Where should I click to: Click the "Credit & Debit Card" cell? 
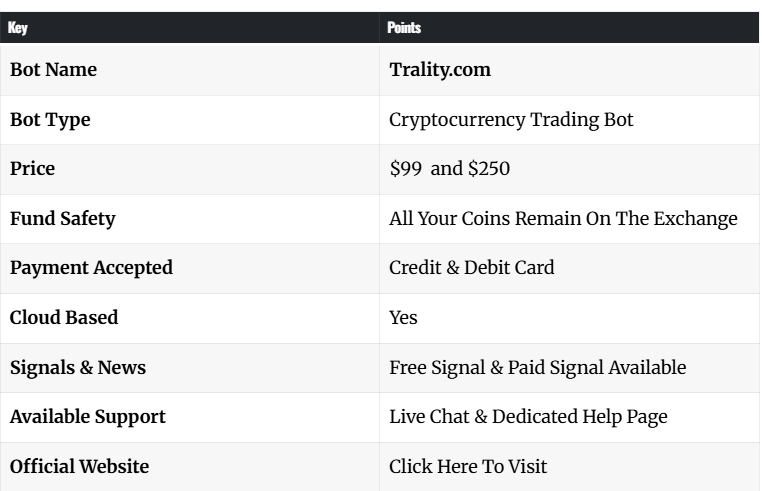[472, 268]
